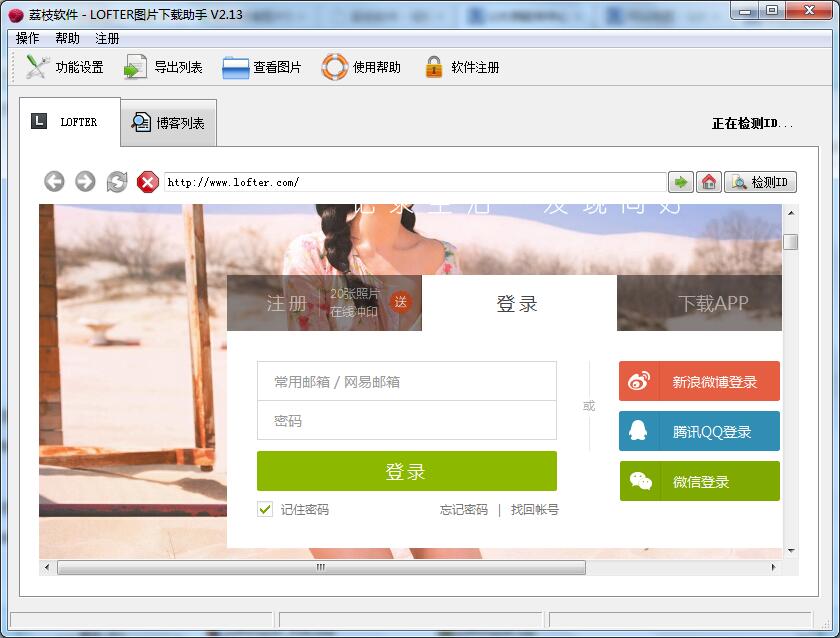Screen dimensions: 840x638
Task: Open 查看图片 image viewer
Action: click(236, 67)
